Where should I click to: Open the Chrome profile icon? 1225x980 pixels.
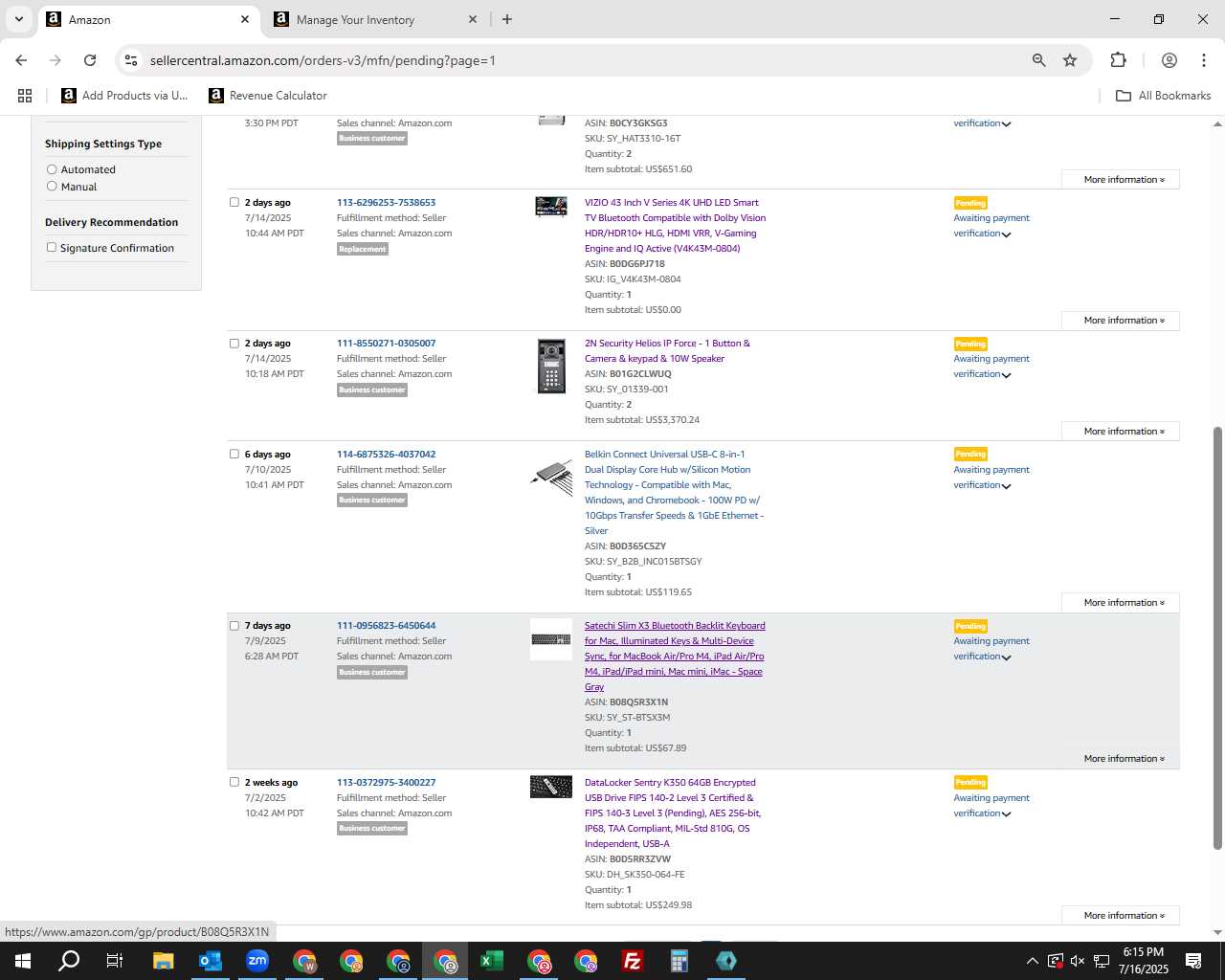1169,60
